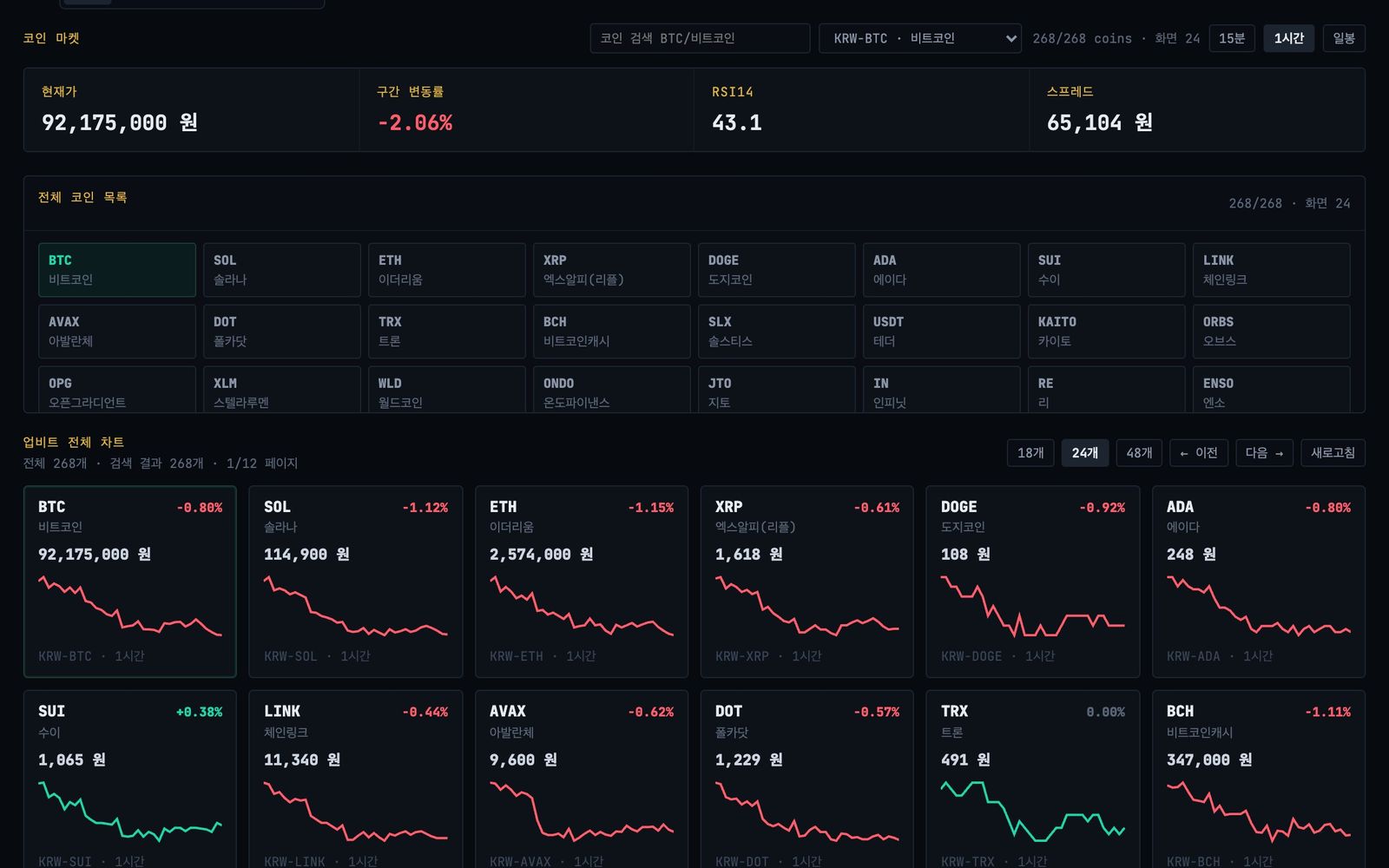This screenshot has width=1389, height=868.
Task: Select SLX 솔스티스 in coin list
Action: (x=777, y=332)
